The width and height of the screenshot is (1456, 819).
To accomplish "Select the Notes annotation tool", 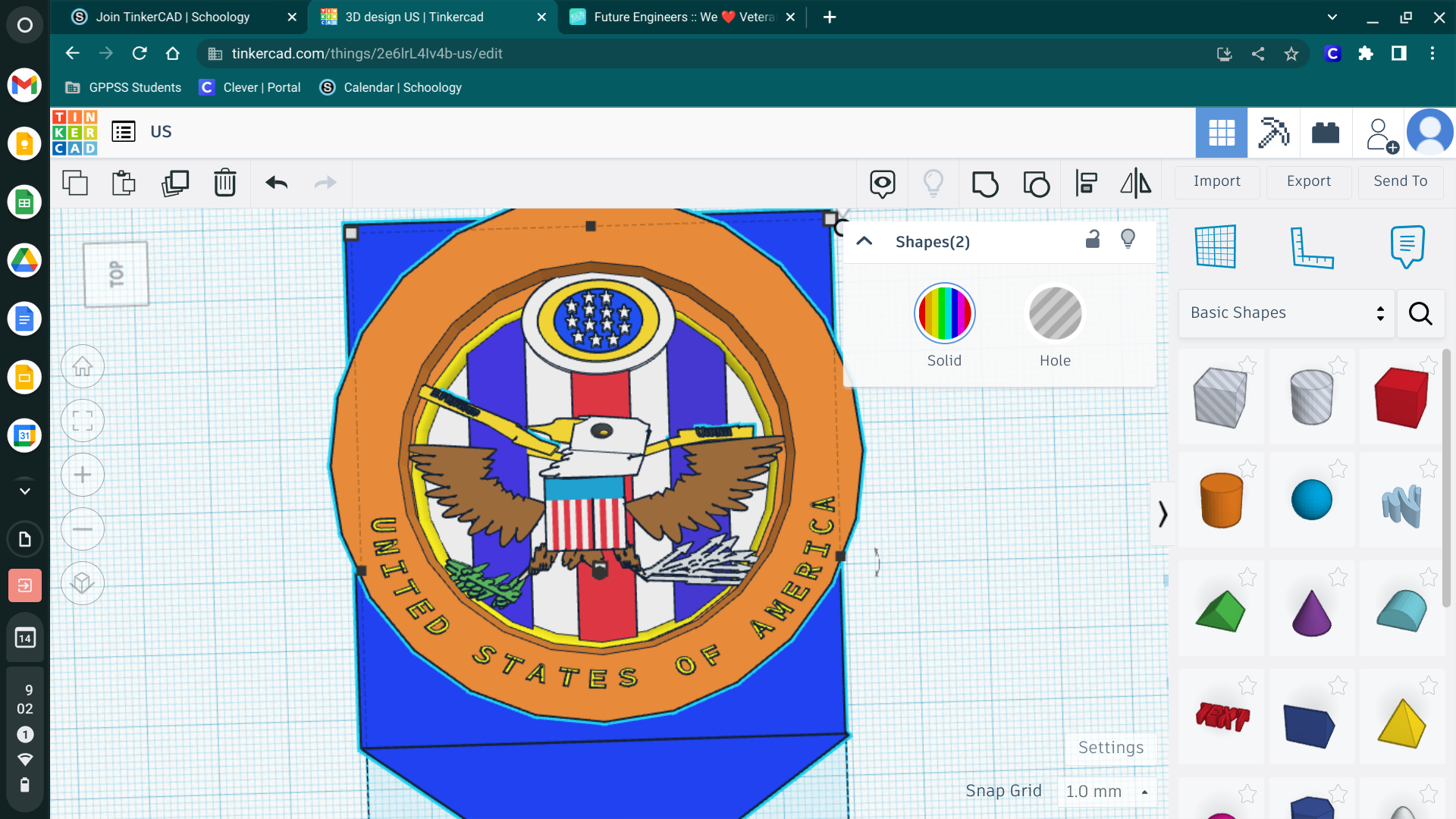I will [x=1407, y=246].
